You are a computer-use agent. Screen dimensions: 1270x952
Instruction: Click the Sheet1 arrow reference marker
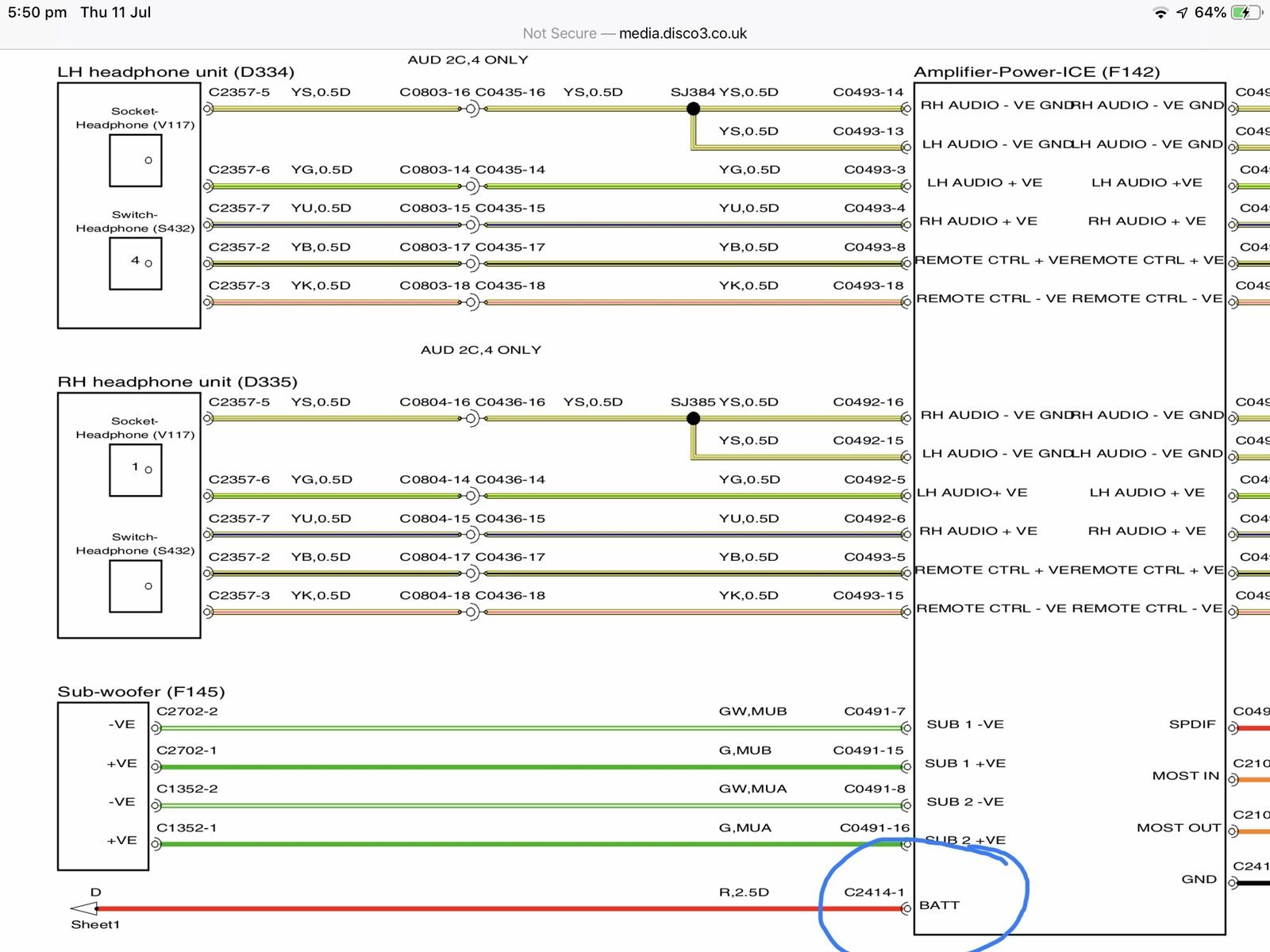tap(83, 908)
